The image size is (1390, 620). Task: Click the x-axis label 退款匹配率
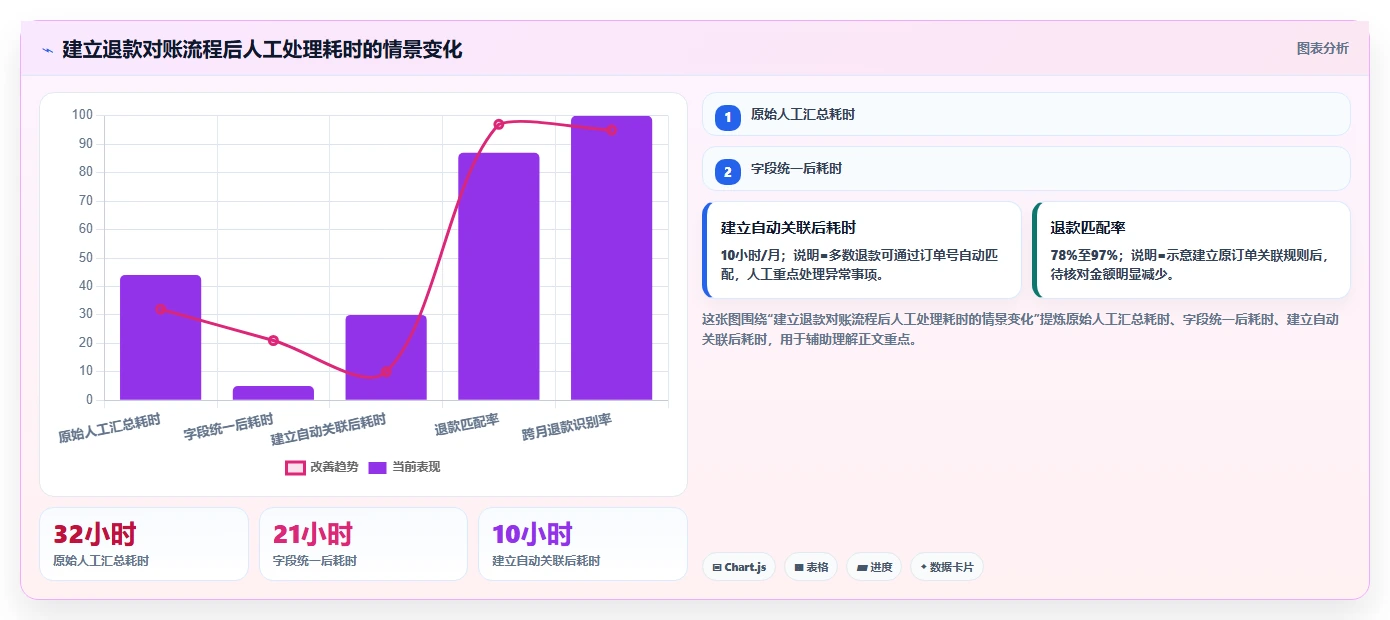point(467,425)
